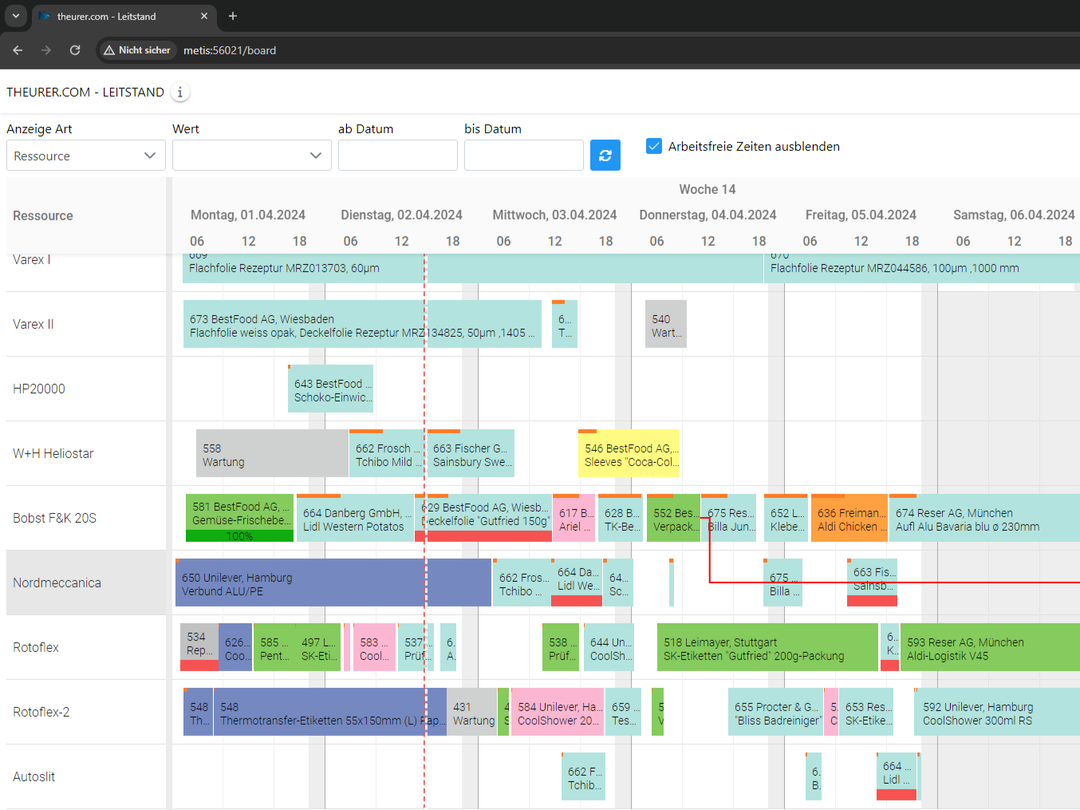Open blue 650 Unilever, Hamburg Verbund block
1080x810 pixels.
click(333, 583)
